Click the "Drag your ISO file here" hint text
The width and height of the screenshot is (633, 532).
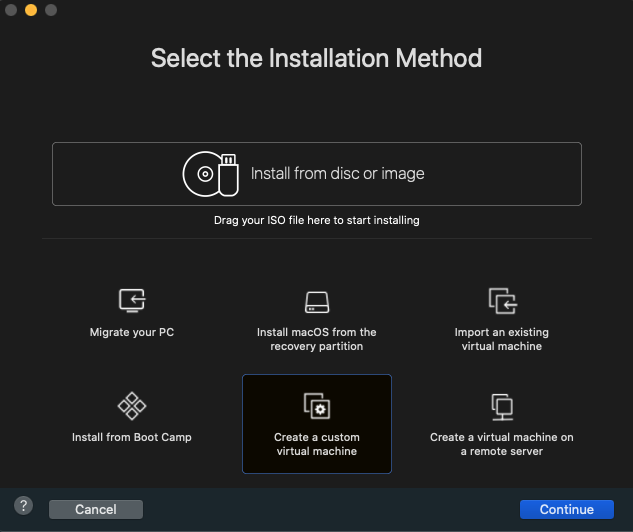(316, 220)
